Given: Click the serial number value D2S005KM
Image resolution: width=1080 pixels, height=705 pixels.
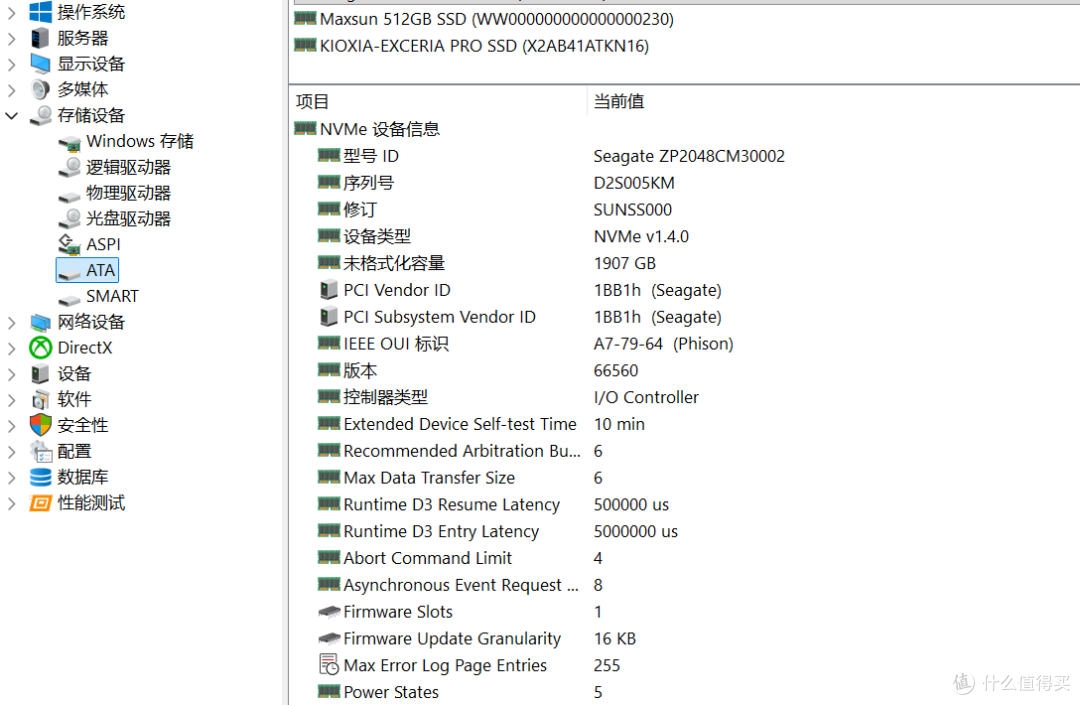Looking at the screenshot, I should (x=634, y=182).
